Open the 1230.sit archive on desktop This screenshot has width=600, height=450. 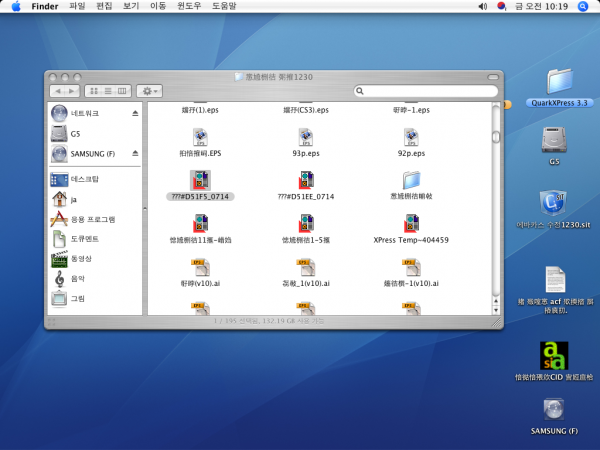click(x=555, y=203)
